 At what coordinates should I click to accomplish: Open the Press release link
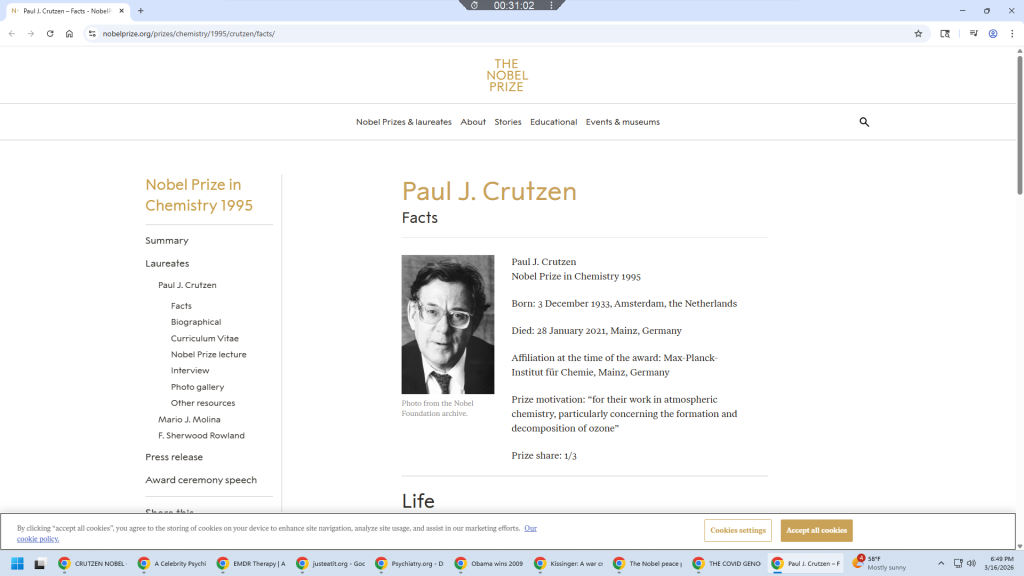click(x=174, y=457)
